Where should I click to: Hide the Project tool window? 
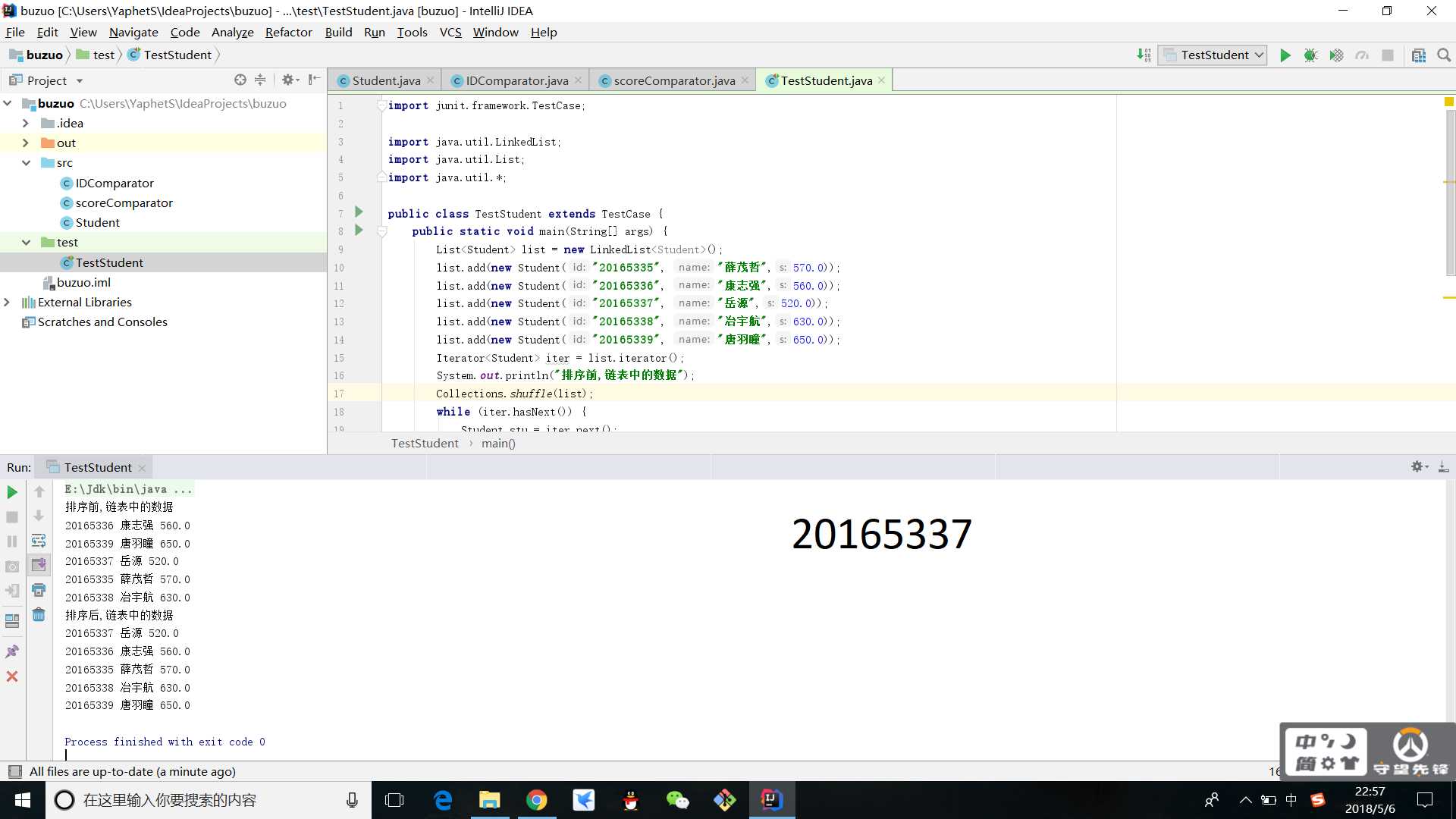tap(314, 80)
